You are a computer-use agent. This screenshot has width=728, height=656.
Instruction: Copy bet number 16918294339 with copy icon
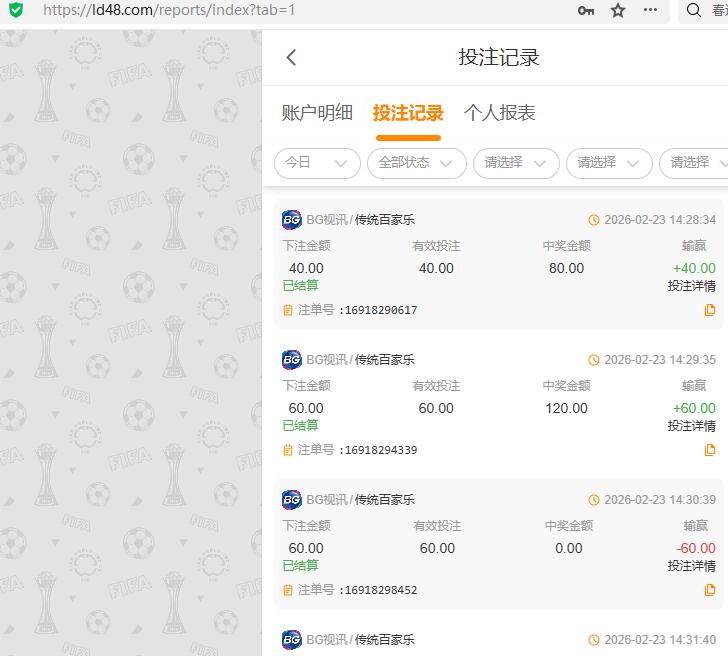[709, 450]
